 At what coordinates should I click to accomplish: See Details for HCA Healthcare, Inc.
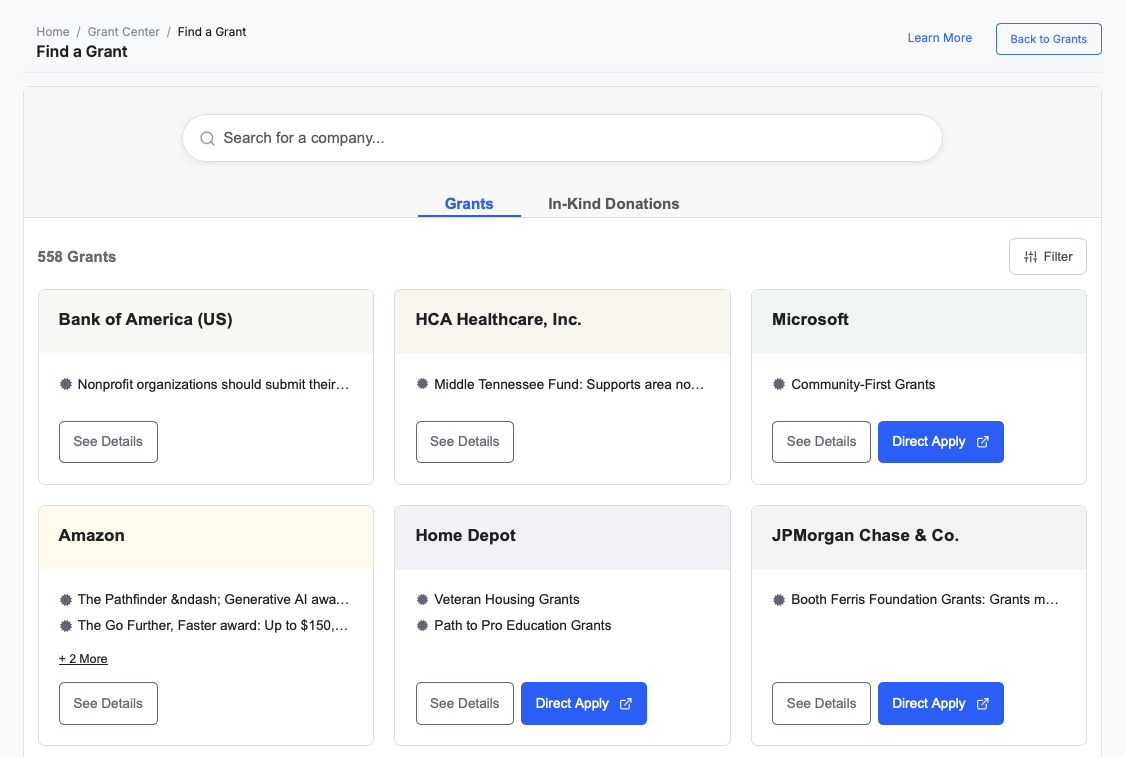[465, 442]
